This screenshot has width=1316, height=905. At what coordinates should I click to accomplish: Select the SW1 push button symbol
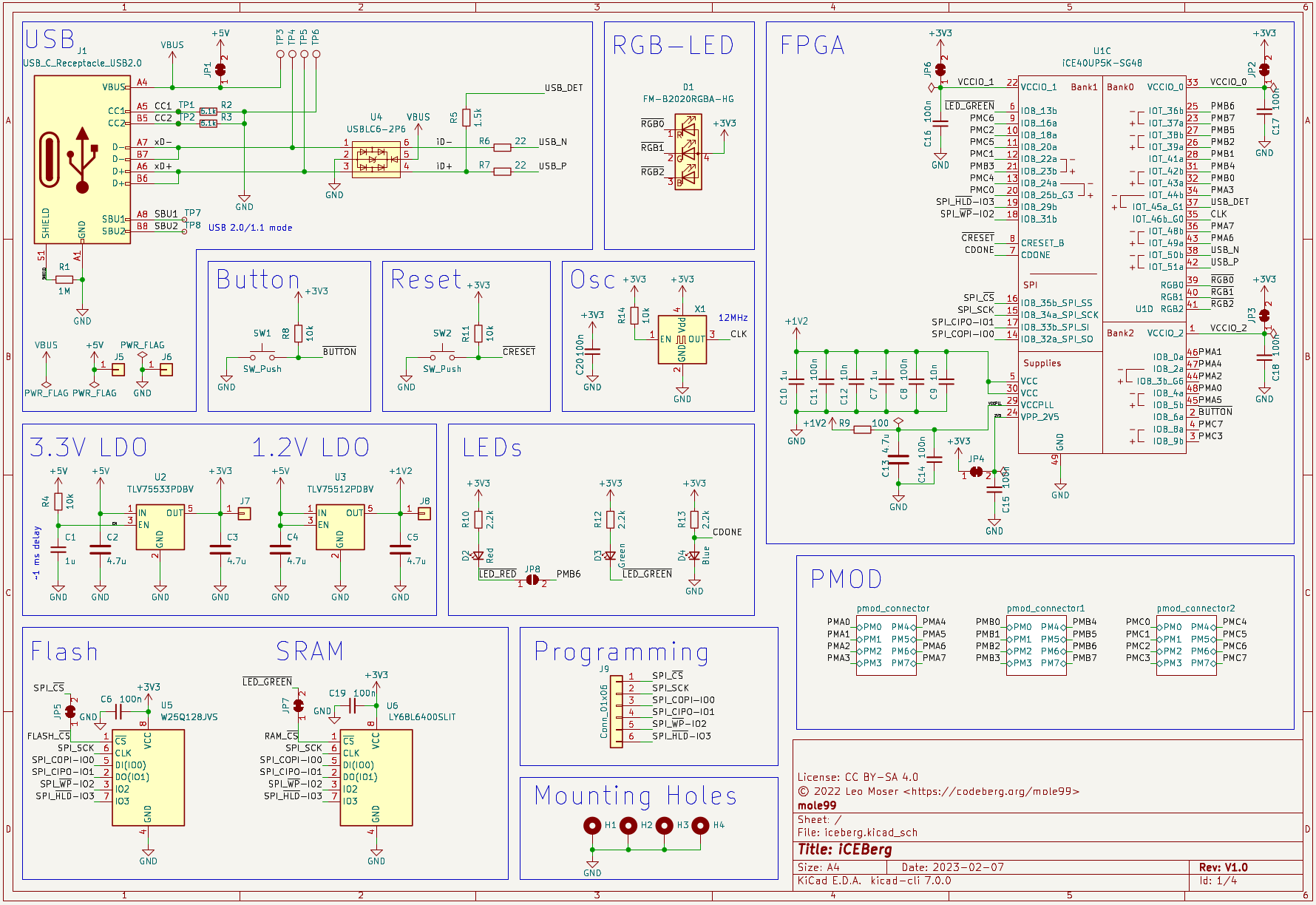(x=262, y=355)
